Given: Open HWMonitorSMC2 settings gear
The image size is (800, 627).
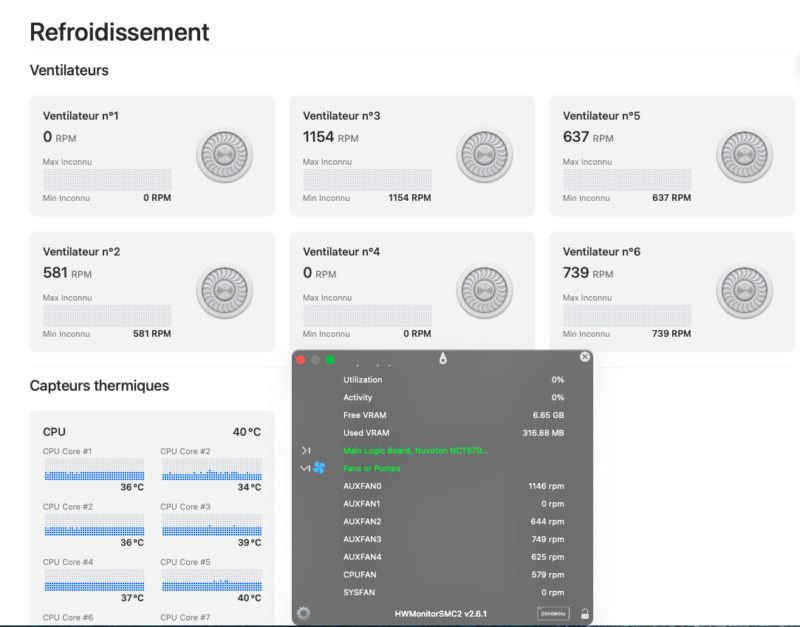Looking at the screenshot, I should click(x=304, y=613).
